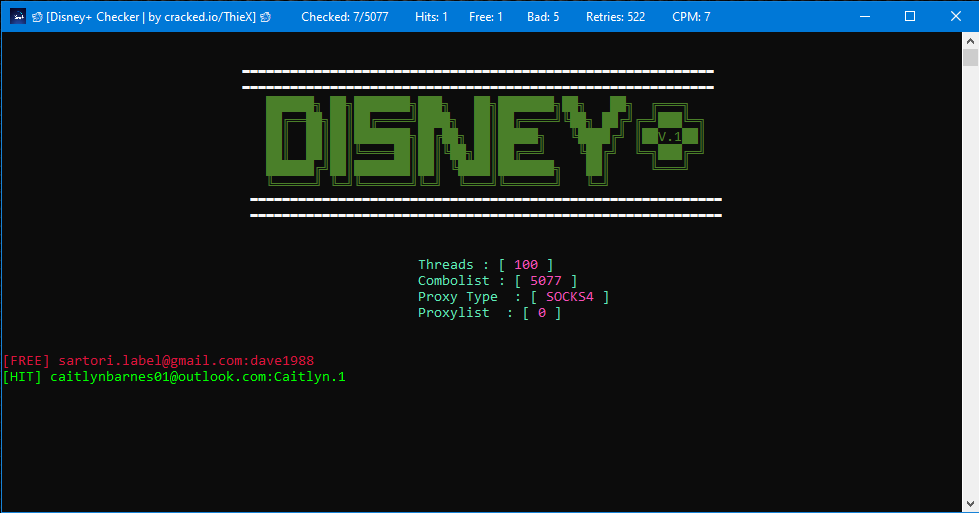979x513 pixels.
Task: Click the "Retries: 522" counter in title bar
Action: pyautogui.click(x=616, y=17)
